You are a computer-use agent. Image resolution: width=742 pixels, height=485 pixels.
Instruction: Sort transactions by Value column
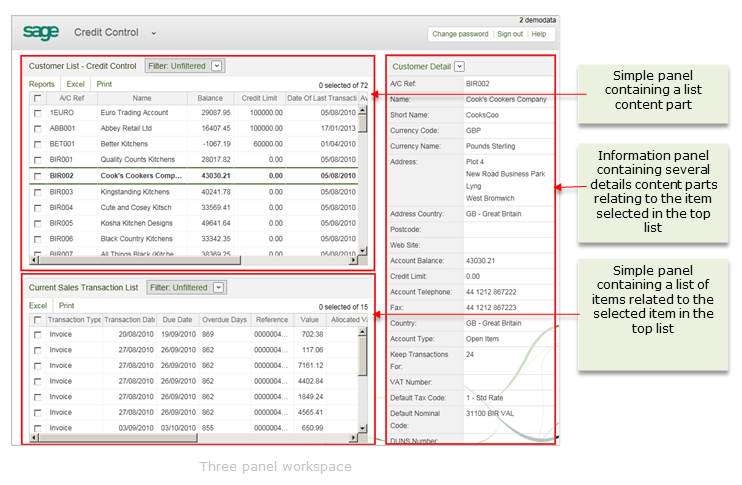pyautogui.click(x=309, y=320)
